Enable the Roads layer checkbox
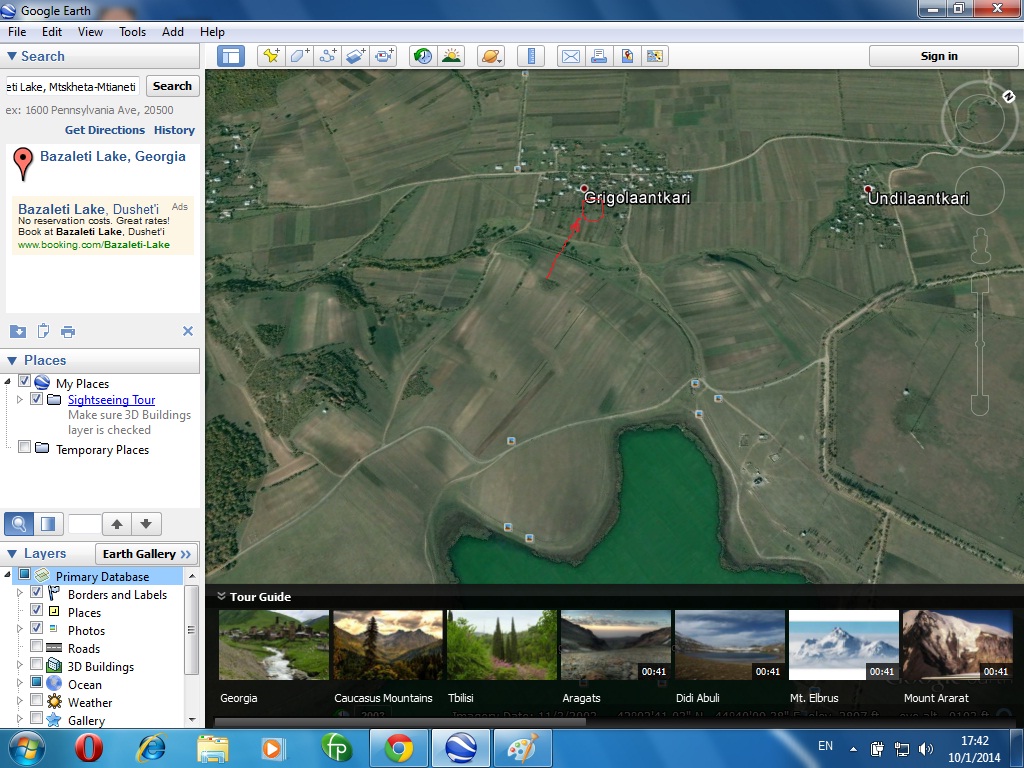 click(37, 647)
